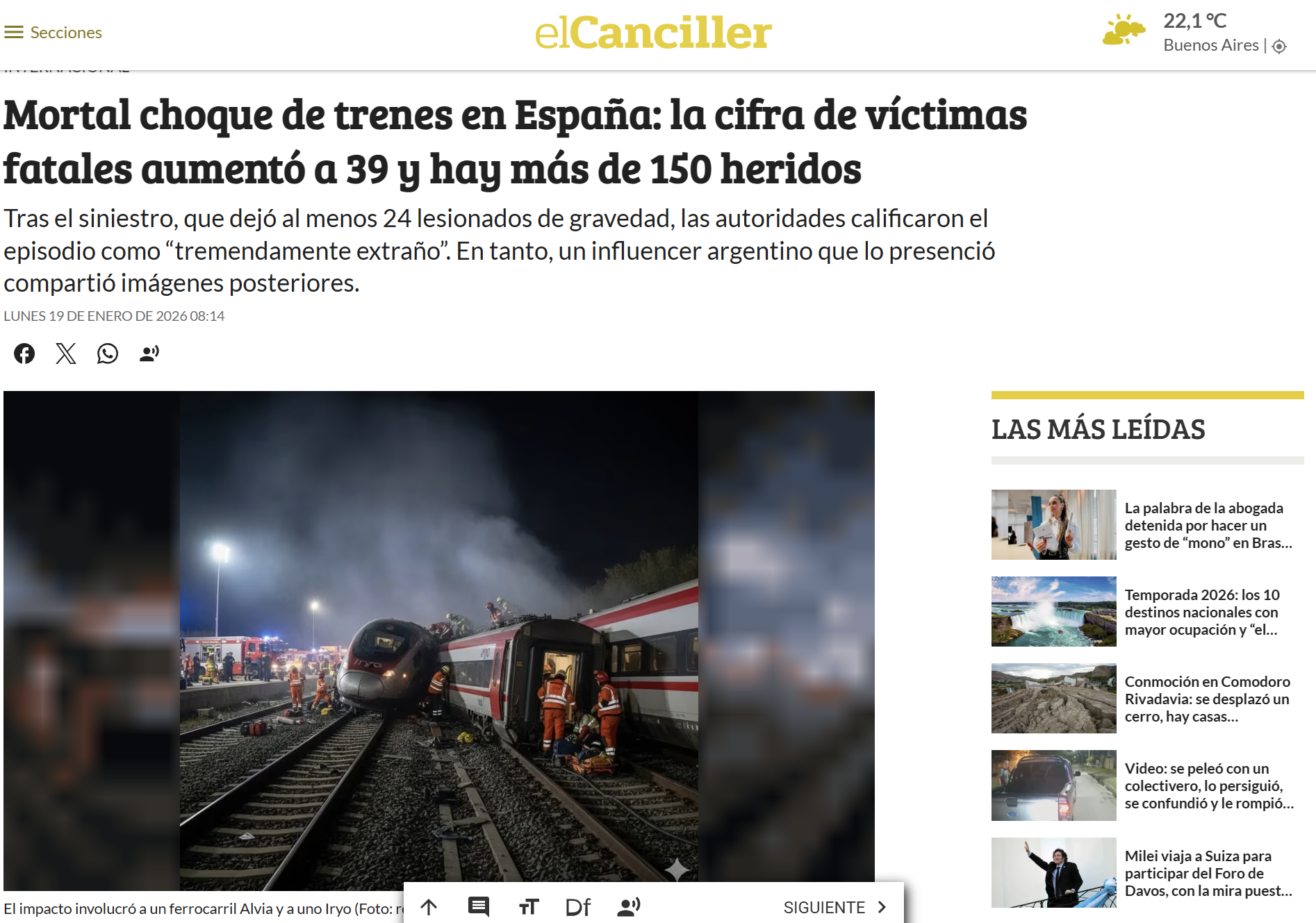Image resolution: width=1316 pixels, height=923 pixels.
Task: Read 'Video: se peleó con un colectivero' headline
Action: (x=1210, y=785)
